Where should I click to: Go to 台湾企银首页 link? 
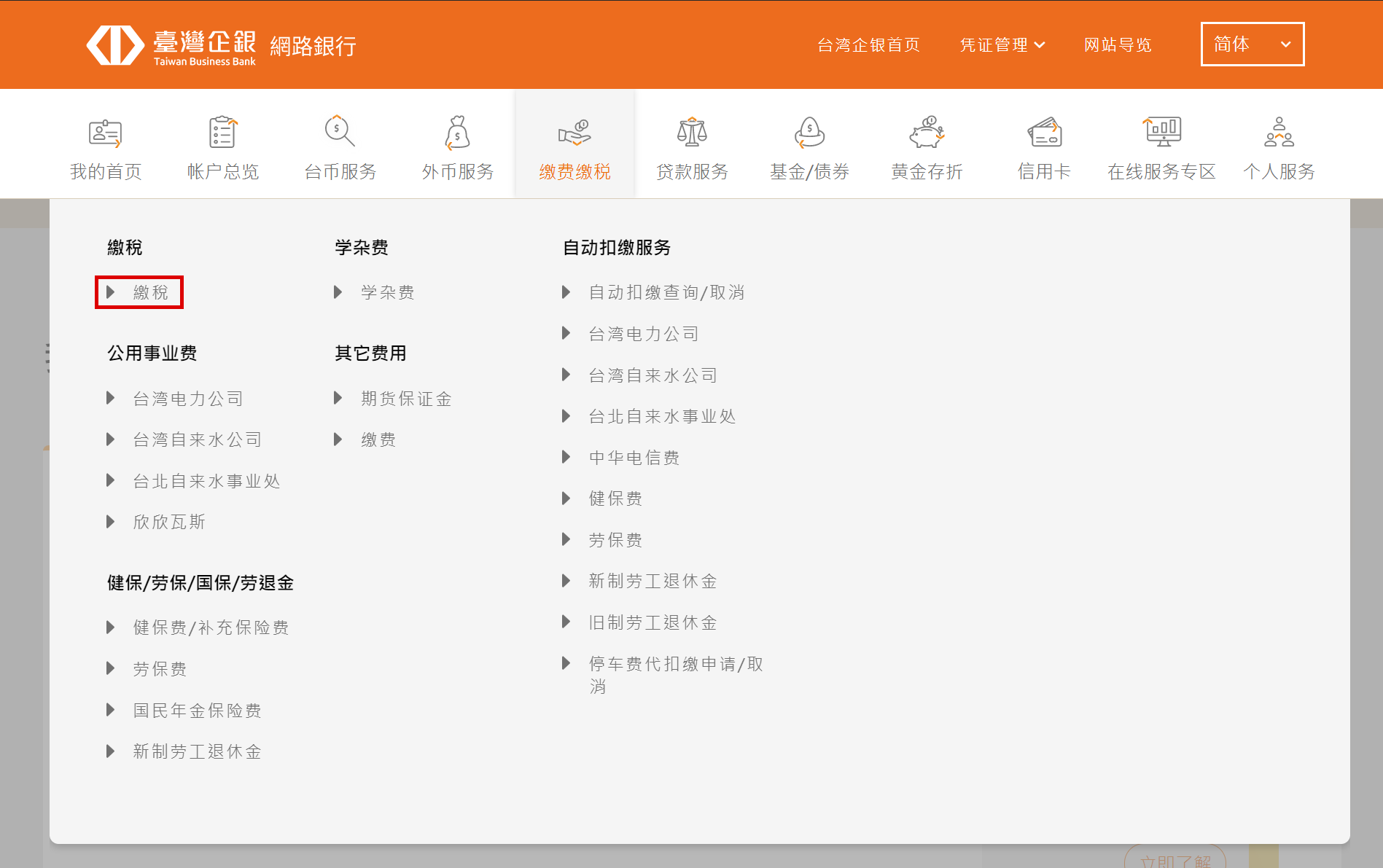[x=868, y=45]
